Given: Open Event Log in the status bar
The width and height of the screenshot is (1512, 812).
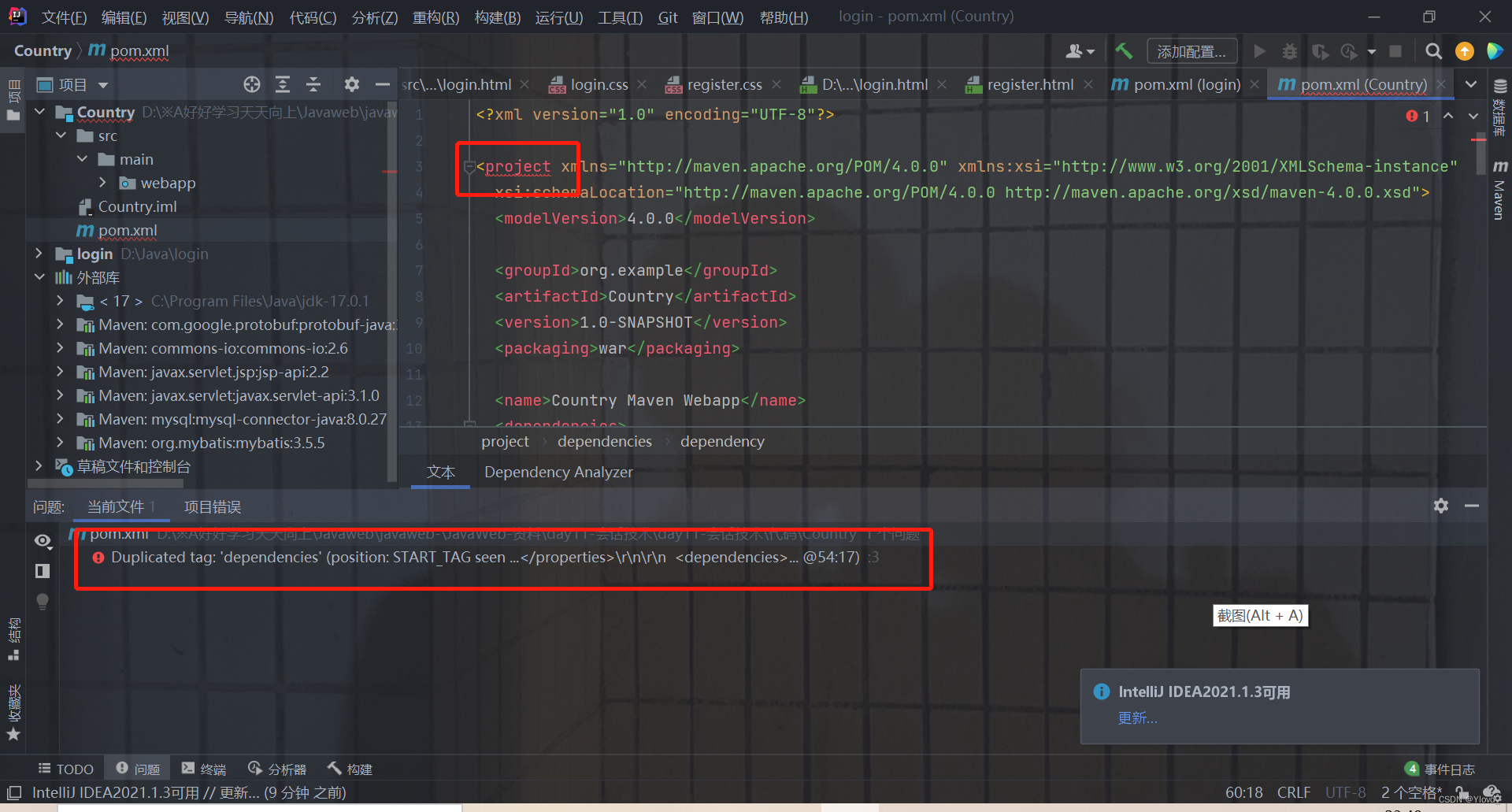Looking at the screenshot, I should pos(1440,769).
